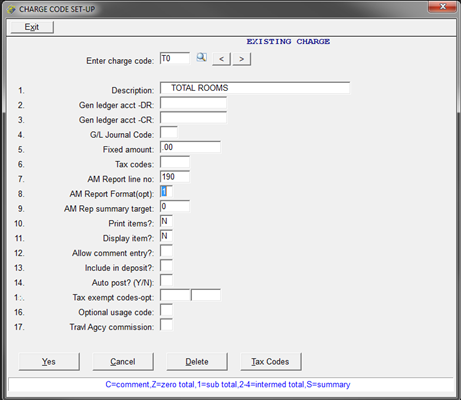461x400 pixels.
Task: Click the Delete button
Action: [x=197, y=362]
